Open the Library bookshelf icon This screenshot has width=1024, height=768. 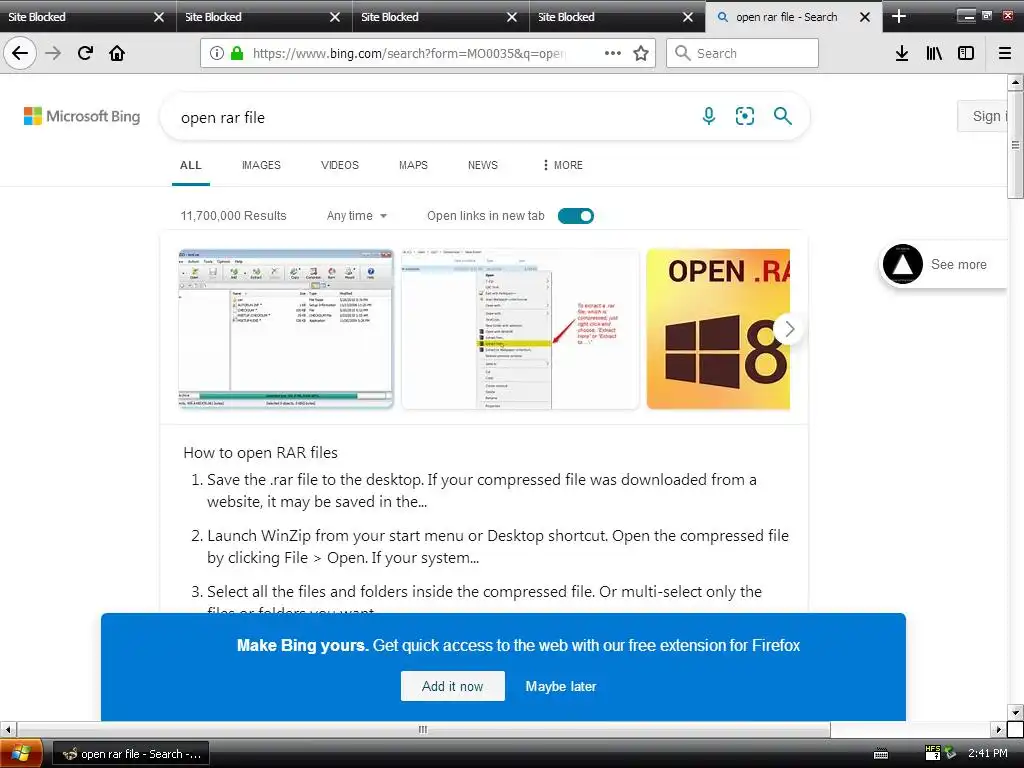tap(934, 53)
